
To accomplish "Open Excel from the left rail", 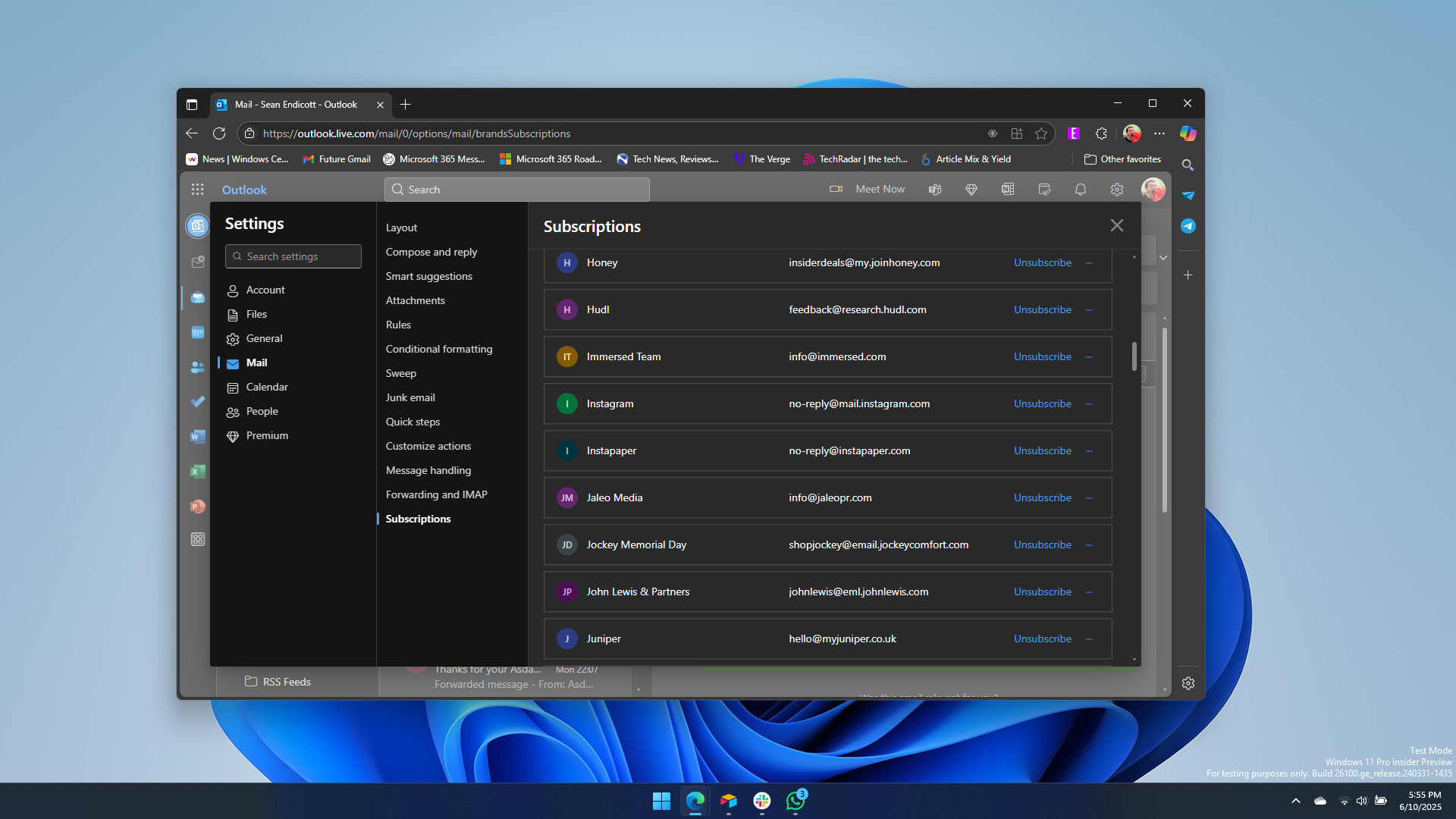I will click(198, 472).
